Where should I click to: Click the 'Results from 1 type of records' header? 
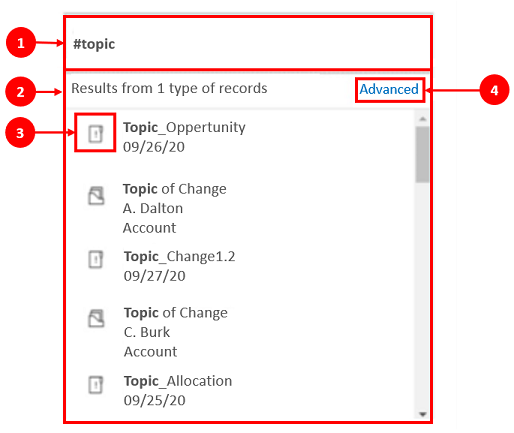click(x=169, y=88)
